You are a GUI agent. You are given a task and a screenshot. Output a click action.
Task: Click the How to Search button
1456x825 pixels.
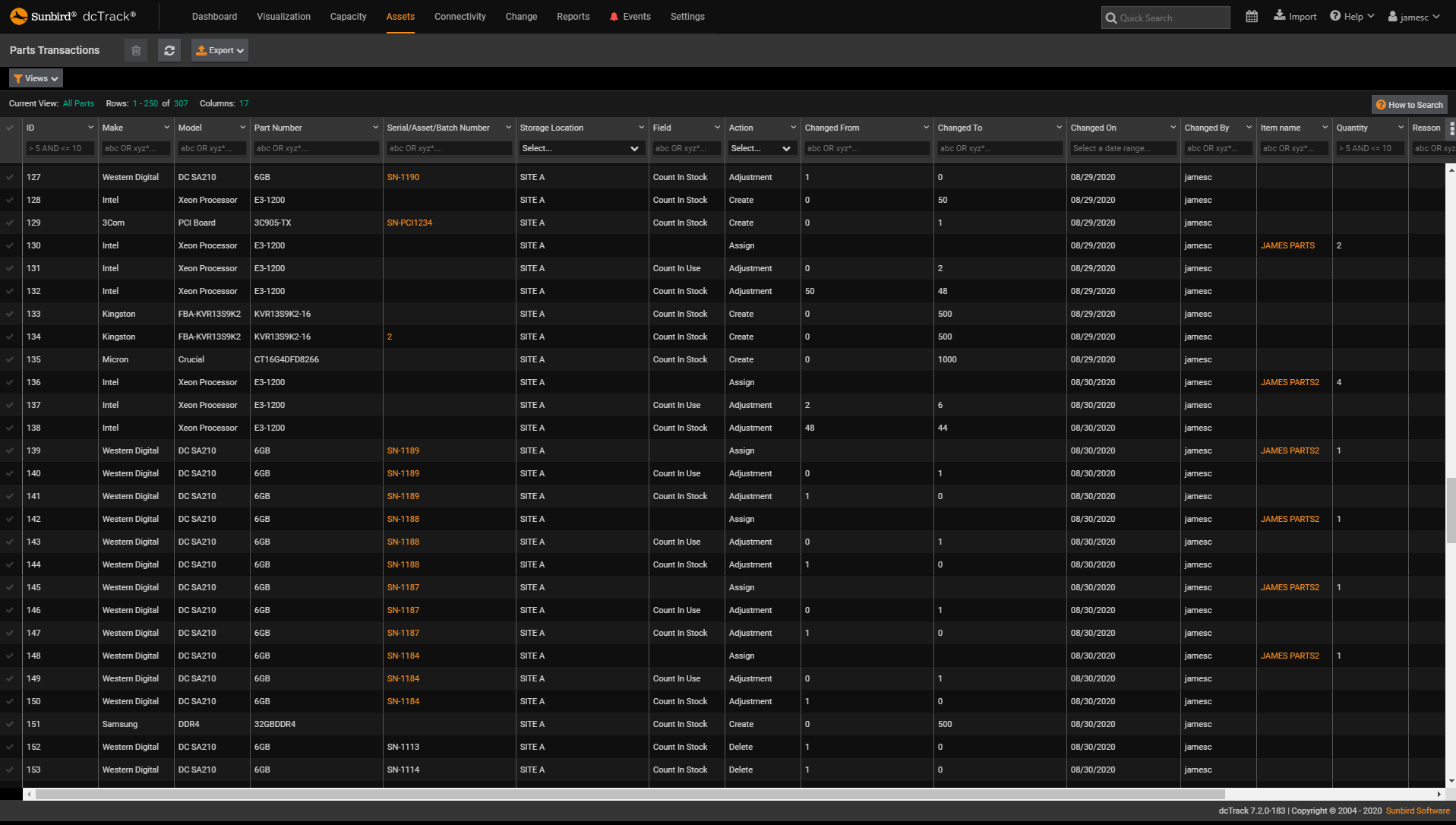1409,104
